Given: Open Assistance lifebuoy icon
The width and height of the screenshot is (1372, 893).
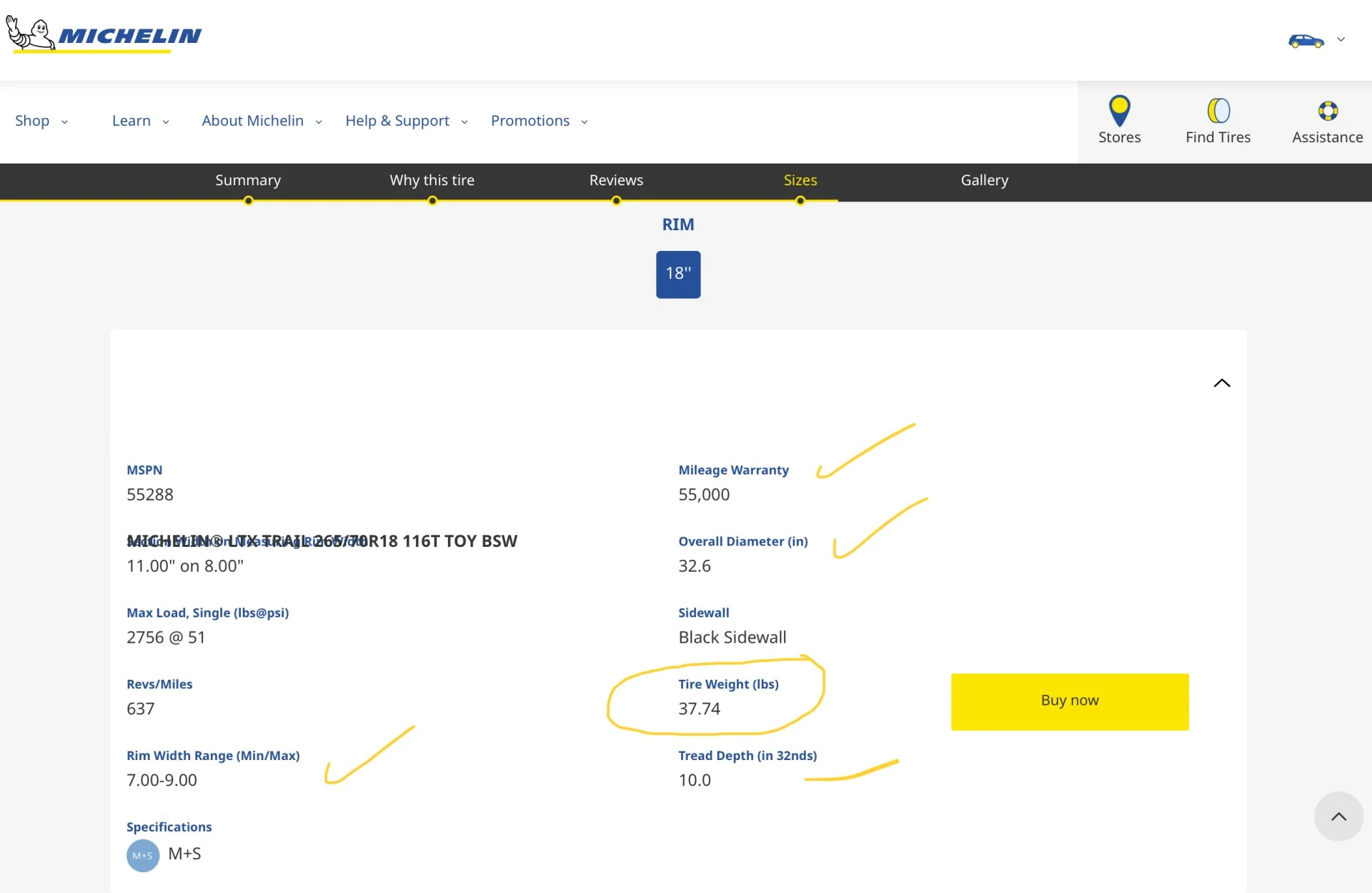Looking at the screenshot, I should tap(1327, 112).
